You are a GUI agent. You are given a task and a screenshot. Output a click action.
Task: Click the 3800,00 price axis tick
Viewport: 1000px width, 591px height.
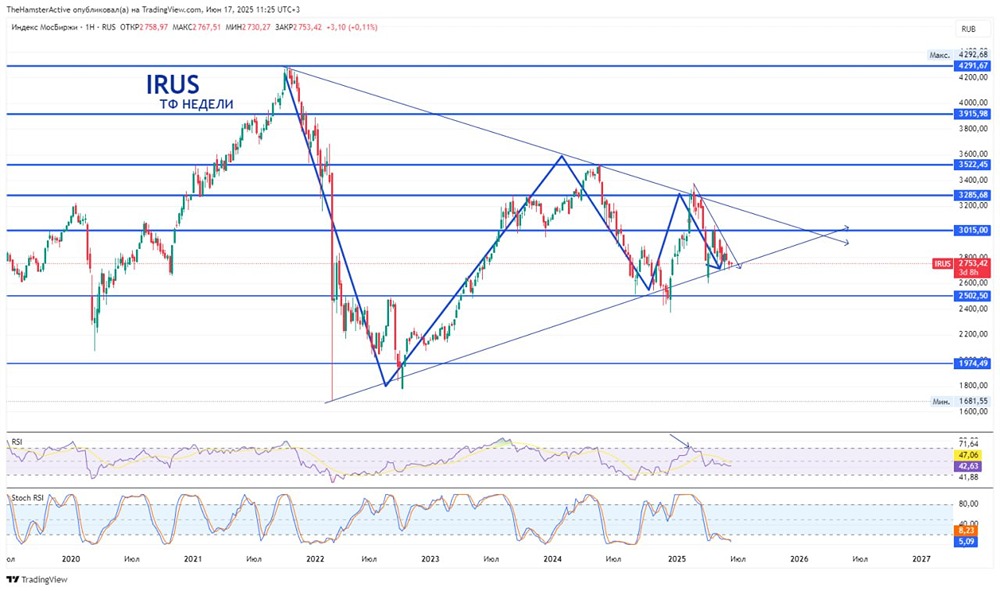point(975,128)
